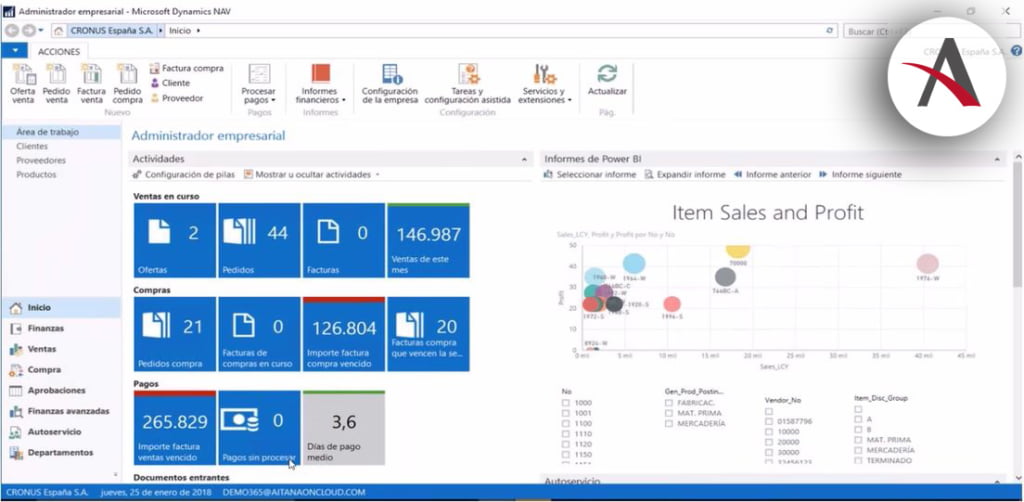Open Tareas y configuración asistida
The height and width of the screenshot is (502, 1024).
(468, 84)
